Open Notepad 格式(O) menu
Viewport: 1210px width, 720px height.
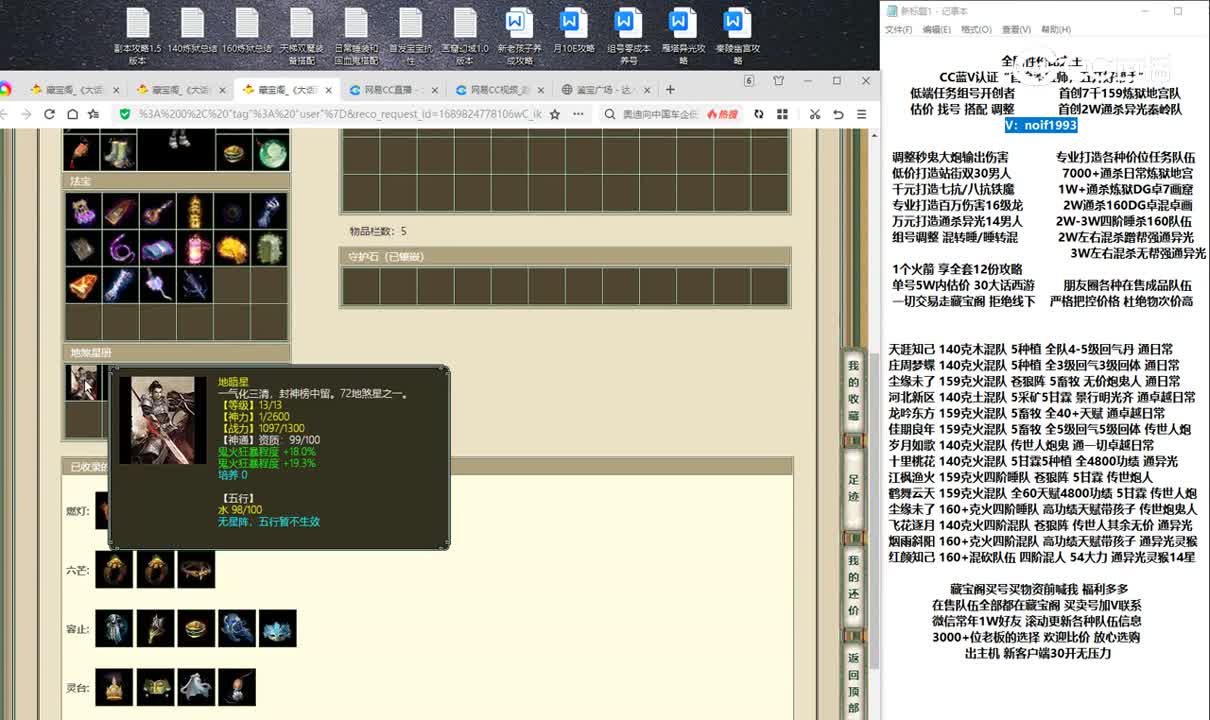point(976,30)
